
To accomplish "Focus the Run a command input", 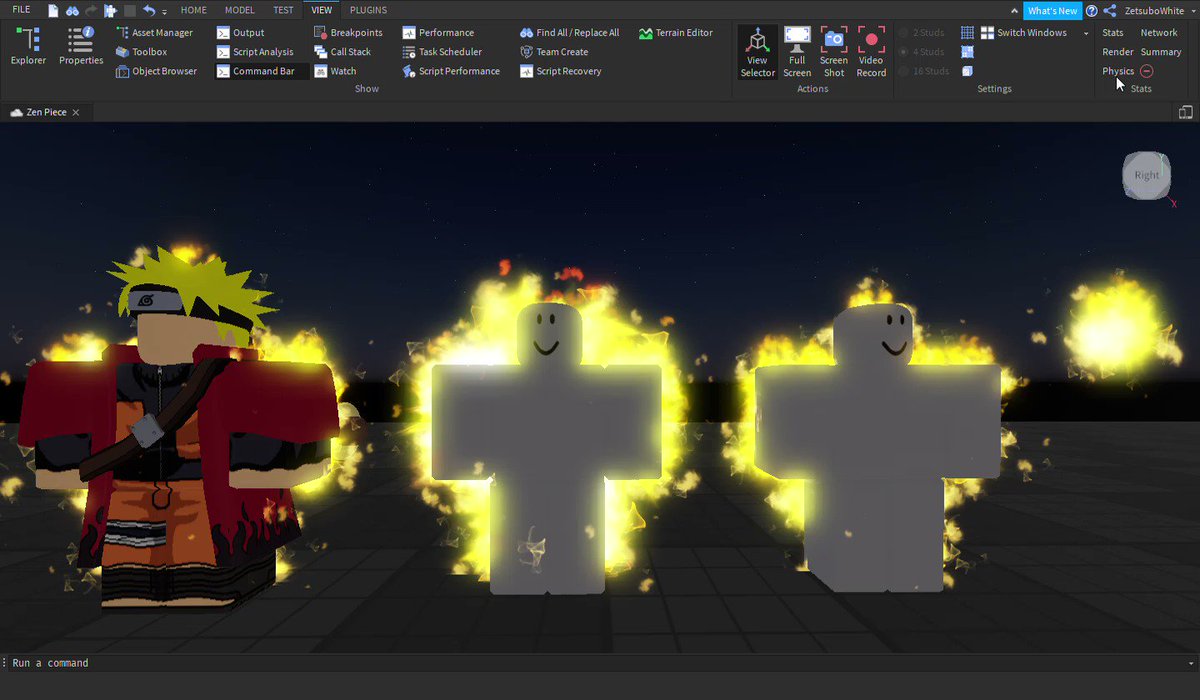I will 600,662.
